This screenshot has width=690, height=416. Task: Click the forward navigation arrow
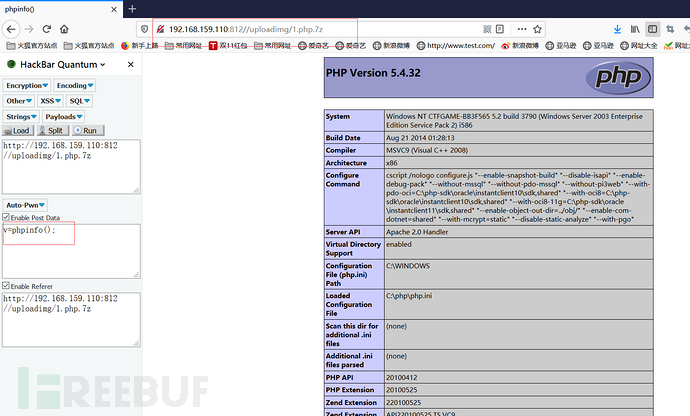29,29
